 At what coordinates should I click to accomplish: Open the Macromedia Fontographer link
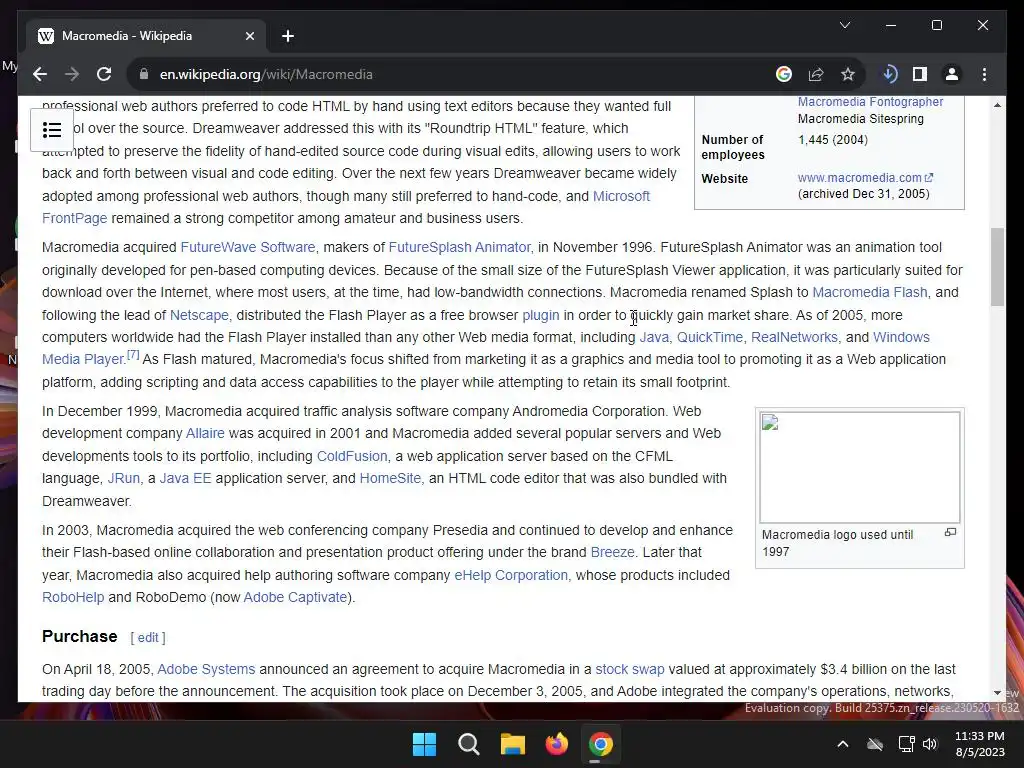click(x=870, y=102)
